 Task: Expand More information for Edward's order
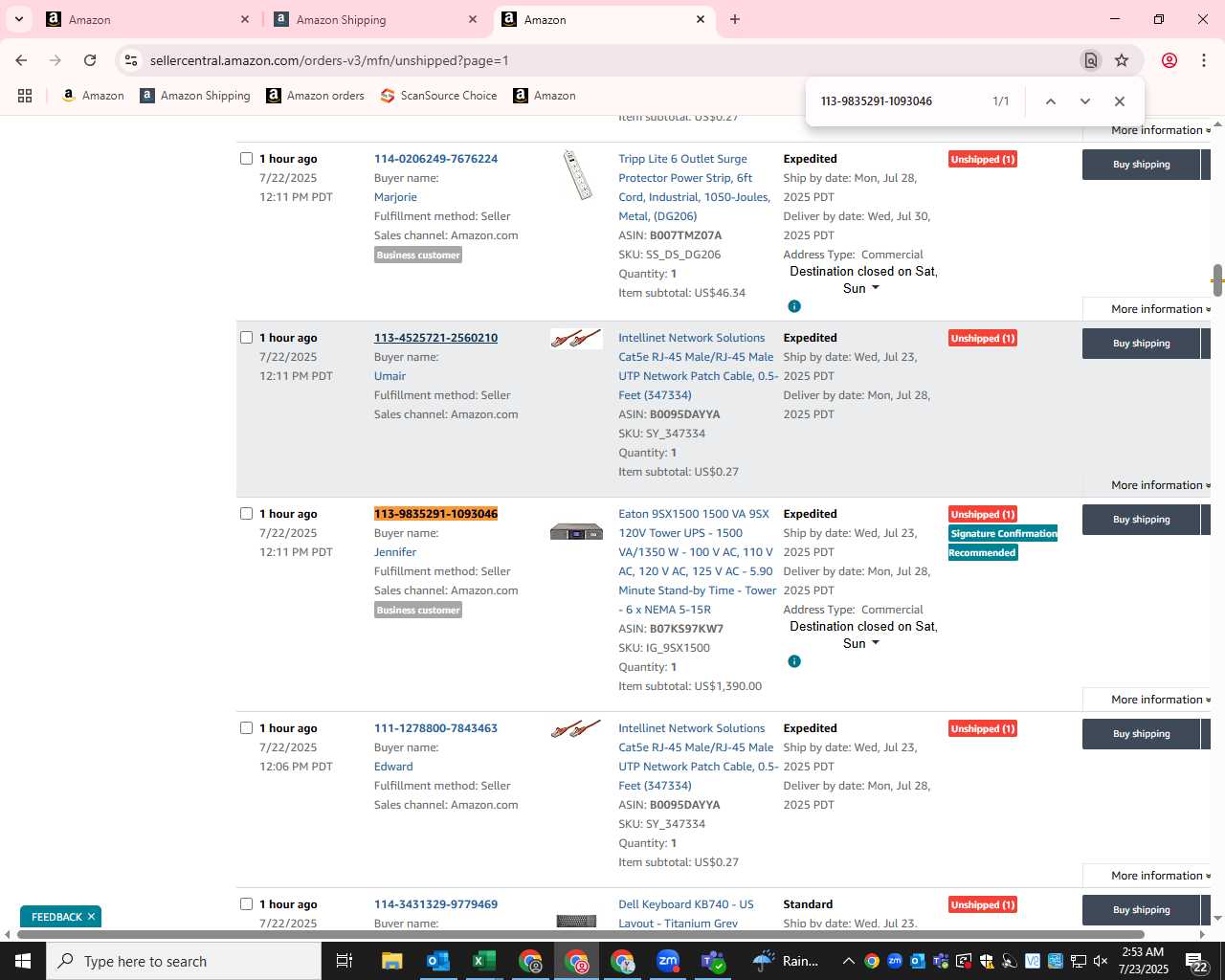click(1160, 876)
